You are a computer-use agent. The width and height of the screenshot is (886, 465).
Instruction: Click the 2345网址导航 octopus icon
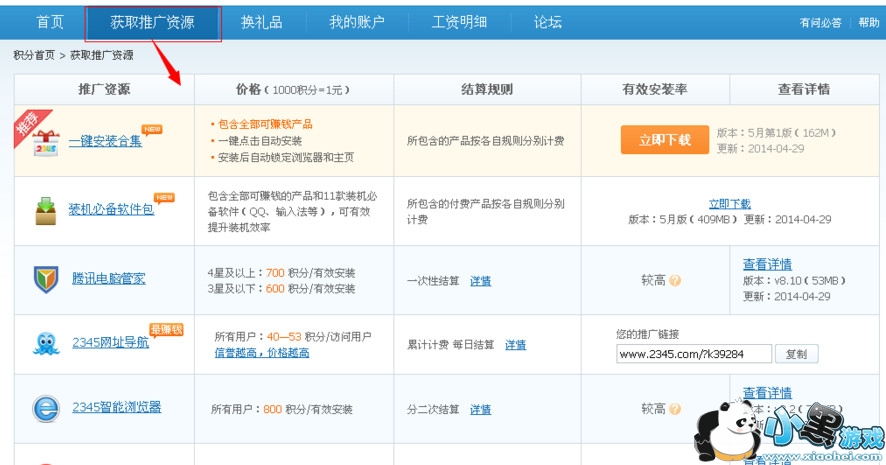46,344
